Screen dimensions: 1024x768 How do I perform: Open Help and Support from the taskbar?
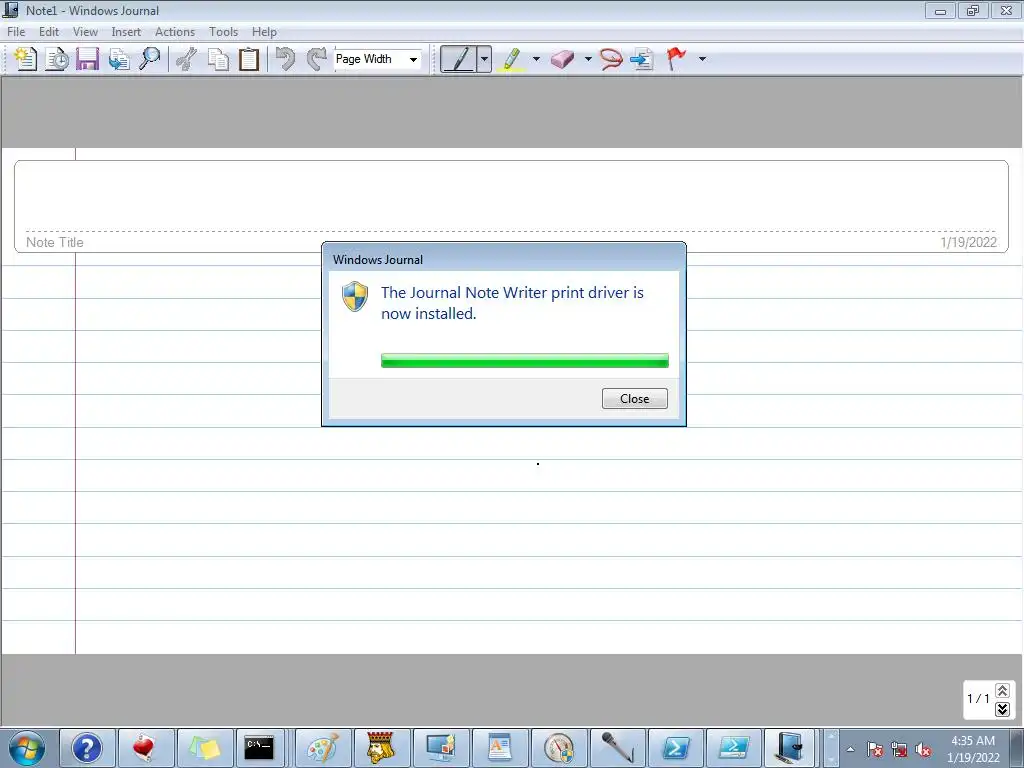pyautogui.click(x=86, y=748)
